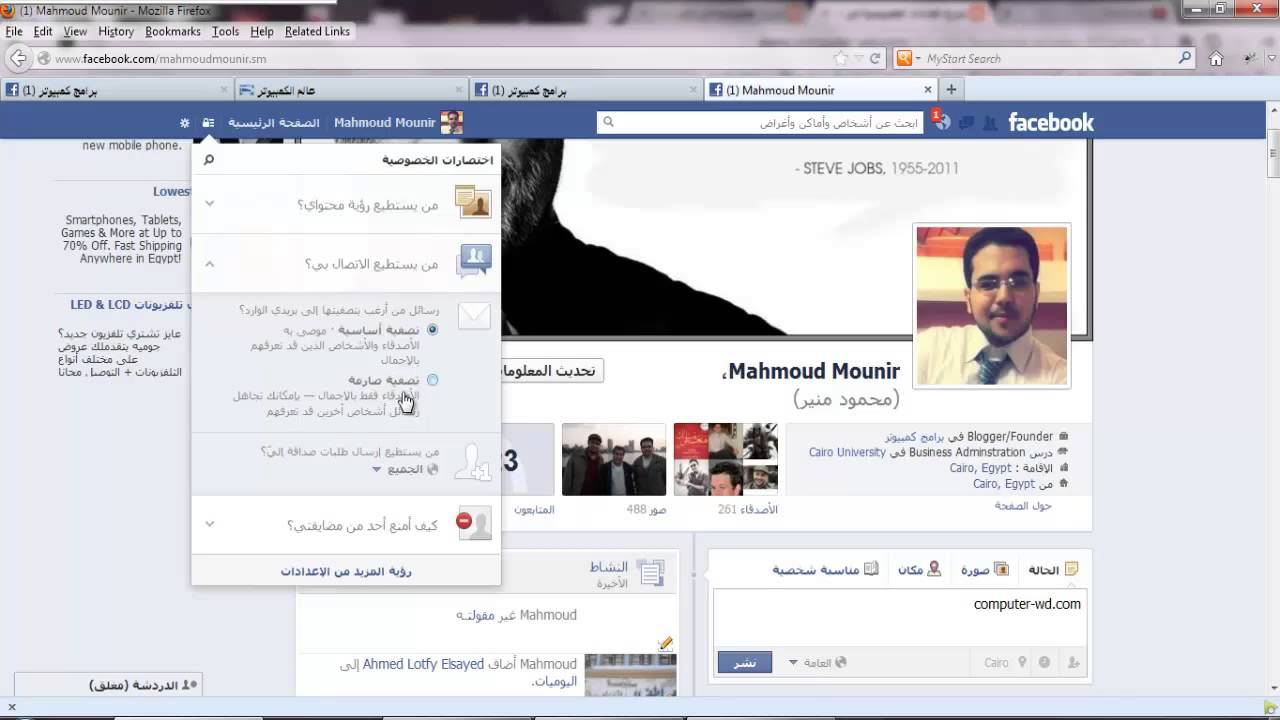Open the new tab plus button
Image resolution: width=1280 pixels, height=720 pixels.
pos(951,89)
